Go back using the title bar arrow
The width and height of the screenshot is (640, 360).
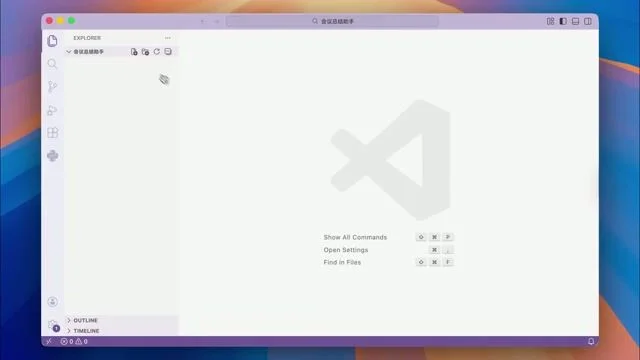click(202, 21)
